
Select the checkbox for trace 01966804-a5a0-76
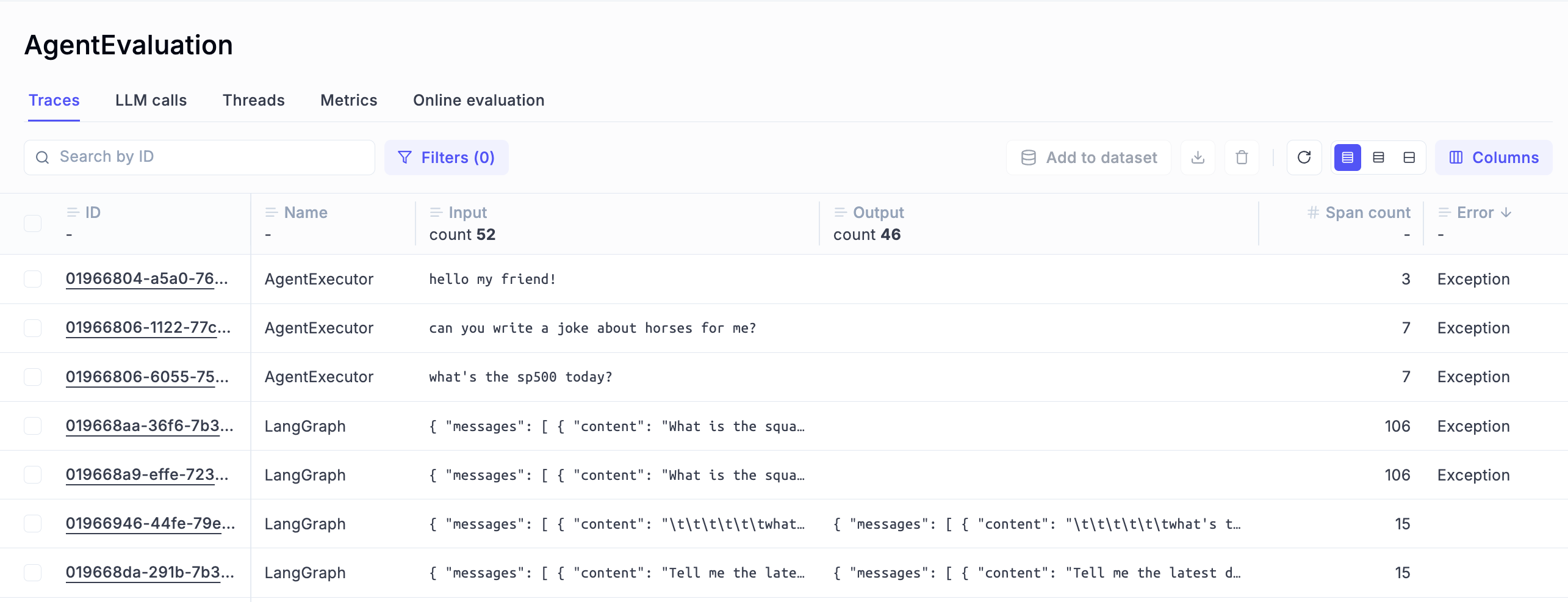click(33, 279)
